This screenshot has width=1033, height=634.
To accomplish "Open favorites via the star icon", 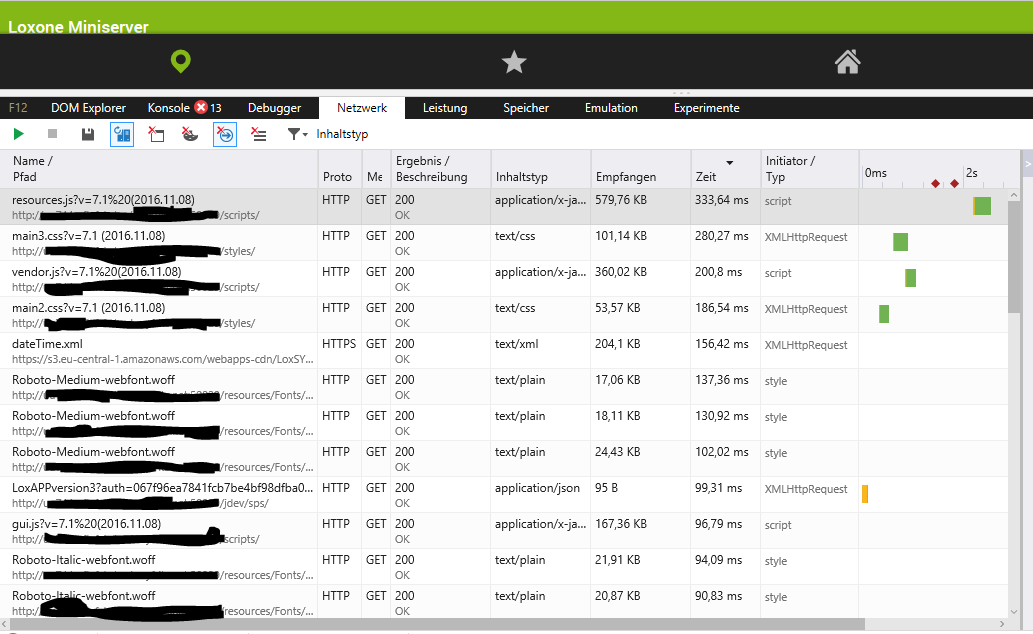I will point(514,62).
